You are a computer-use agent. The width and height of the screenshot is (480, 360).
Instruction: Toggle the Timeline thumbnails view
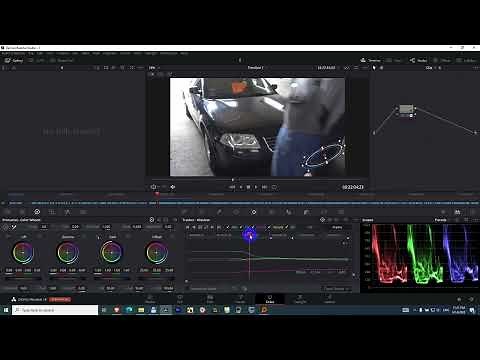(371, 60)
